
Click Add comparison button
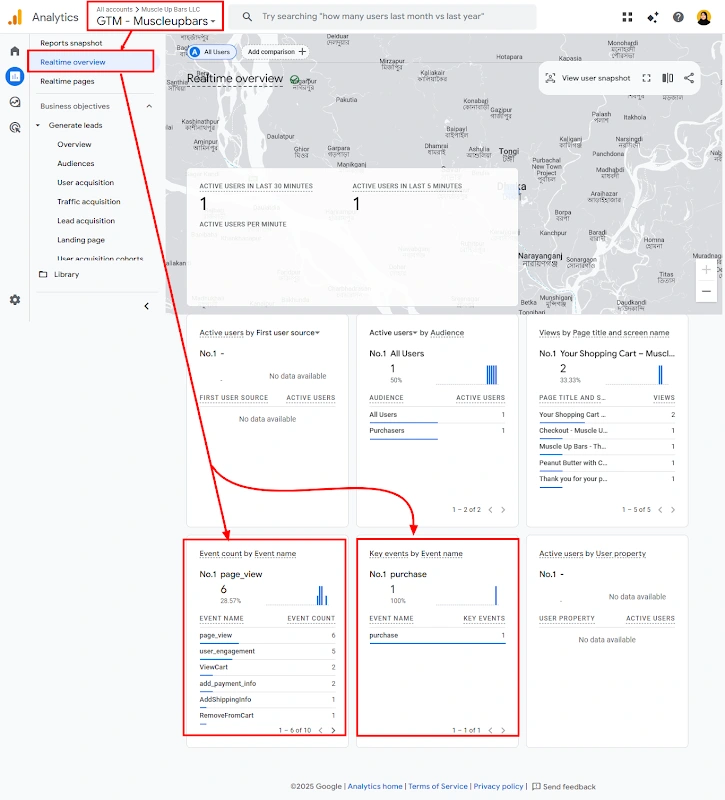[x=276, y=52]
